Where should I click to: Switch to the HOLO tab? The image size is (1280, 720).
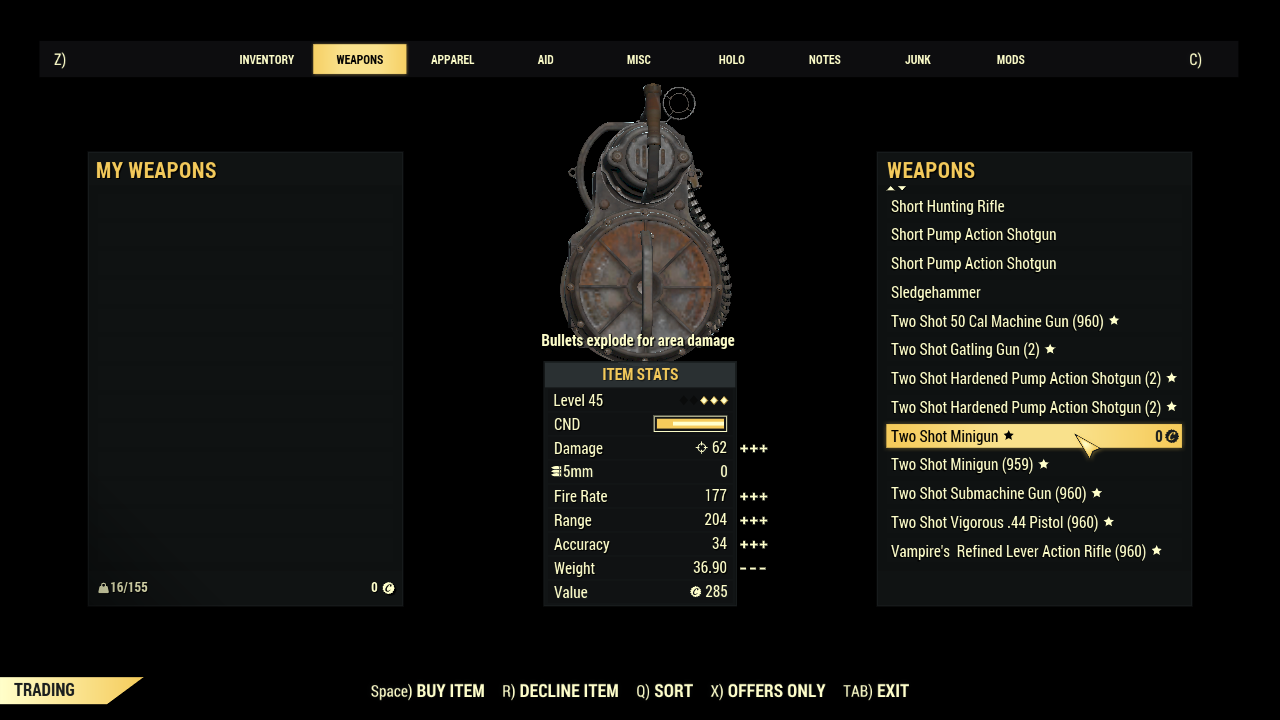[731, 60]
